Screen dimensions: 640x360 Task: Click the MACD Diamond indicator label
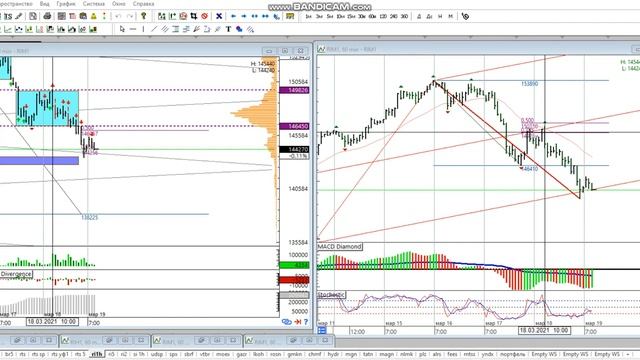340,247
